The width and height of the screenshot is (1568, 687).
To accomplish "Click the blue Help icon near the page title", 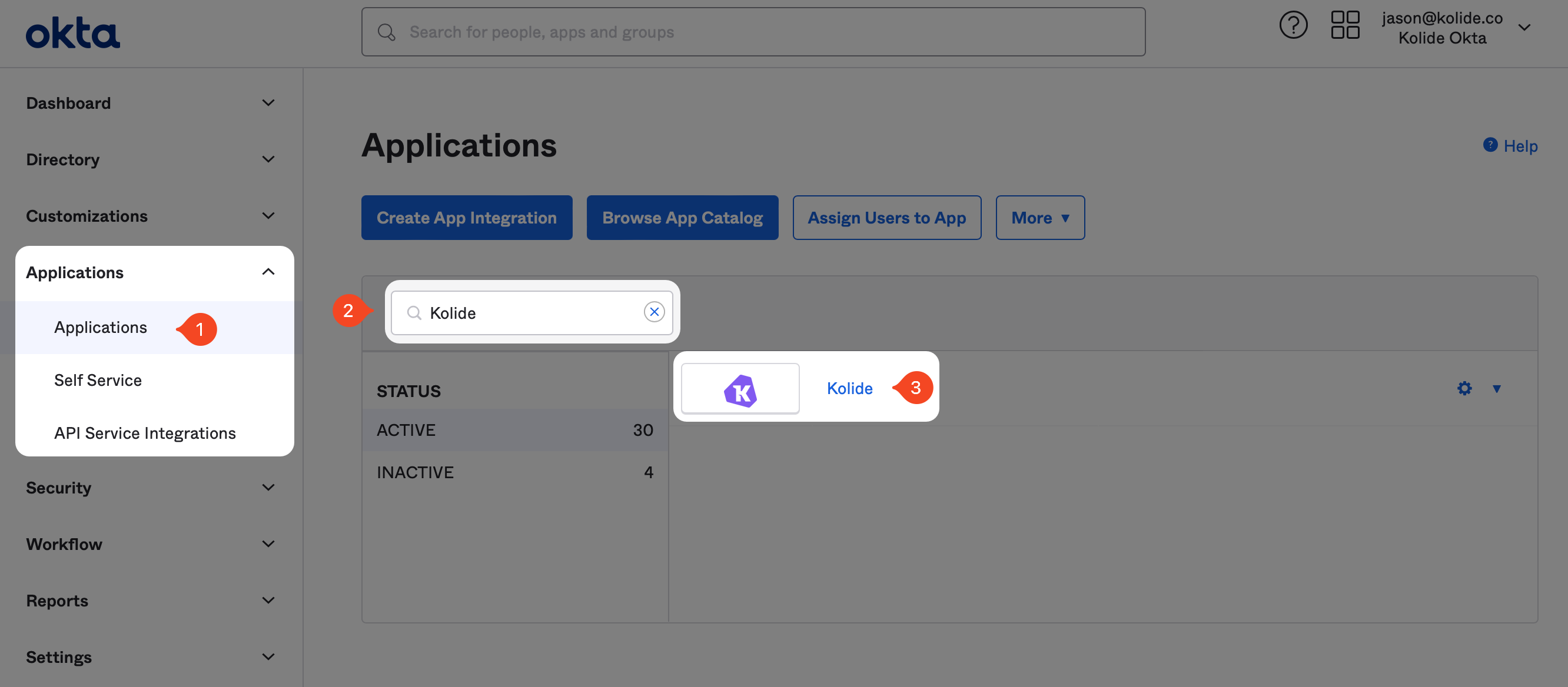I will (x=1490, y=145).
